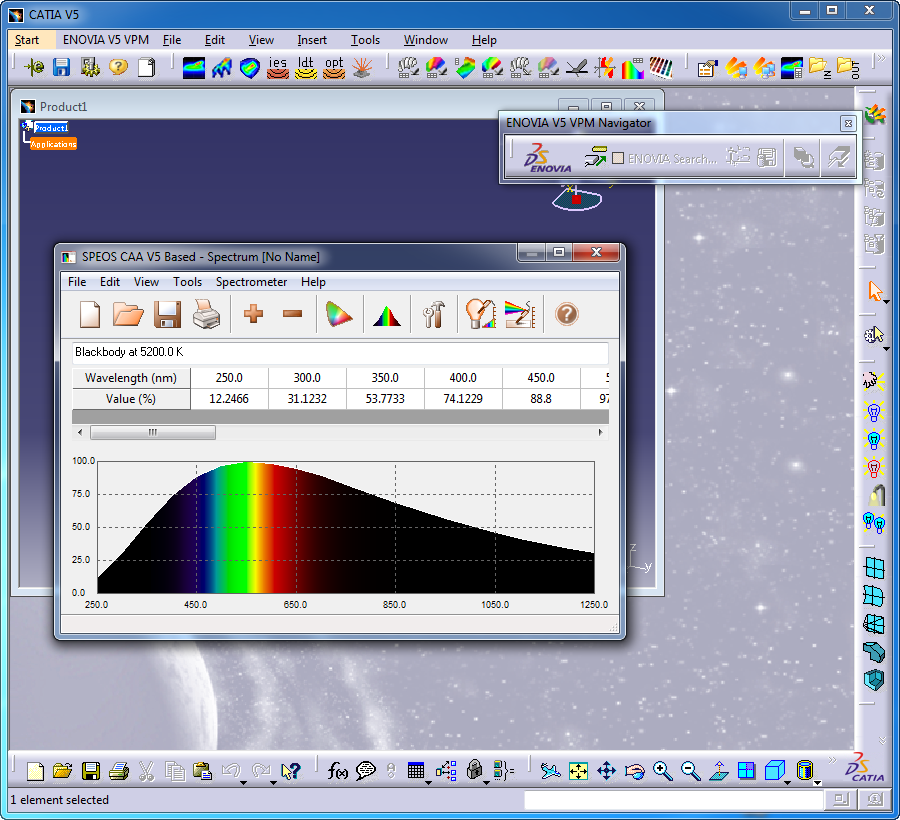This screenshot has height=820, width=900.
Task: Click the Zoom In magnifier icon
Action: click(662, 771)
